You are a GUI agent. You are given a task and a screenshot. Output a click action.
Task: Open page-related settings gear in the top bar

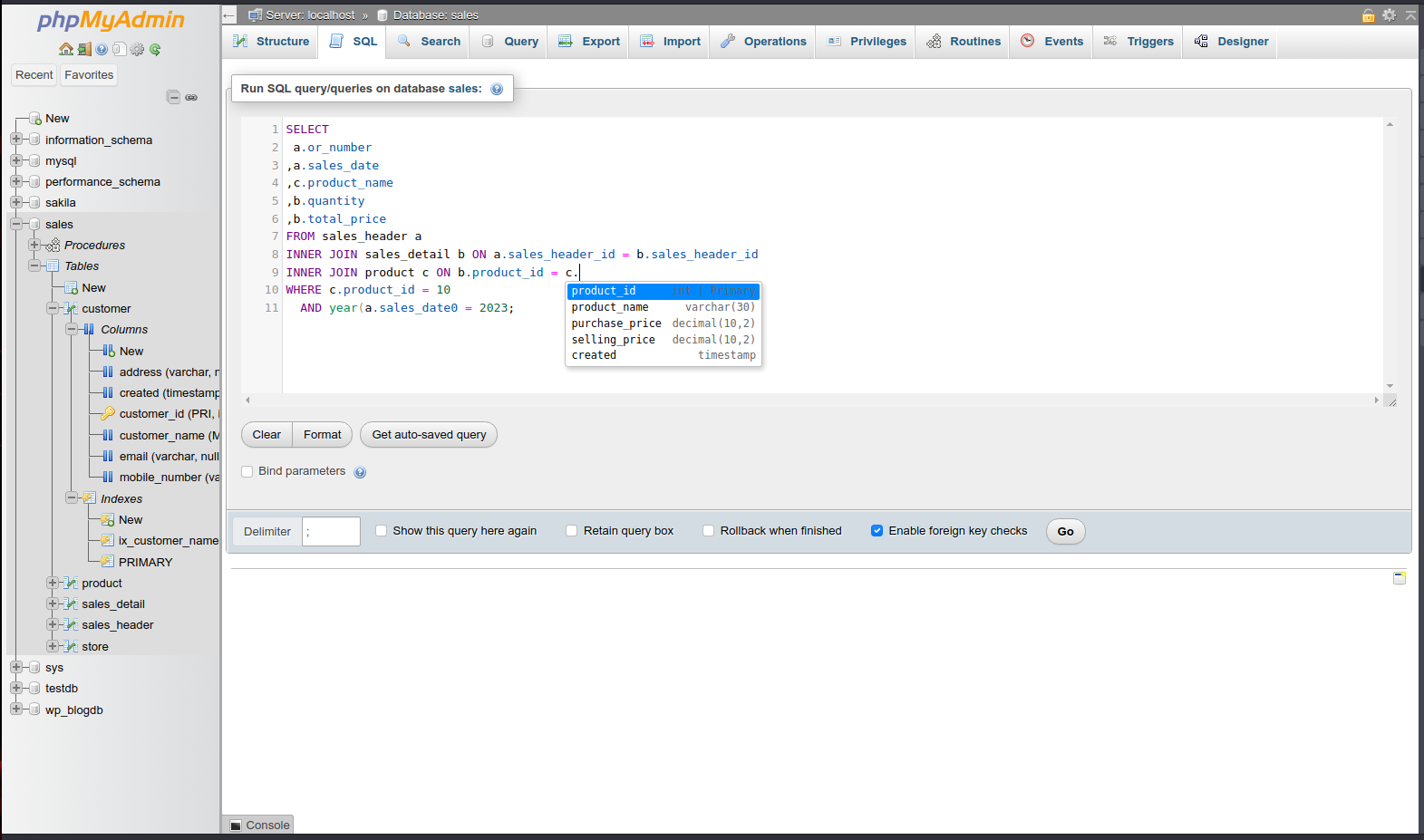click(1389, 15)
